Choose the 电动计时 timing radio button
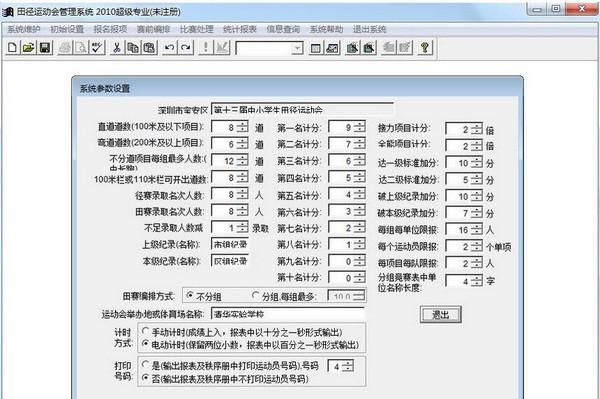 point(145,344)
